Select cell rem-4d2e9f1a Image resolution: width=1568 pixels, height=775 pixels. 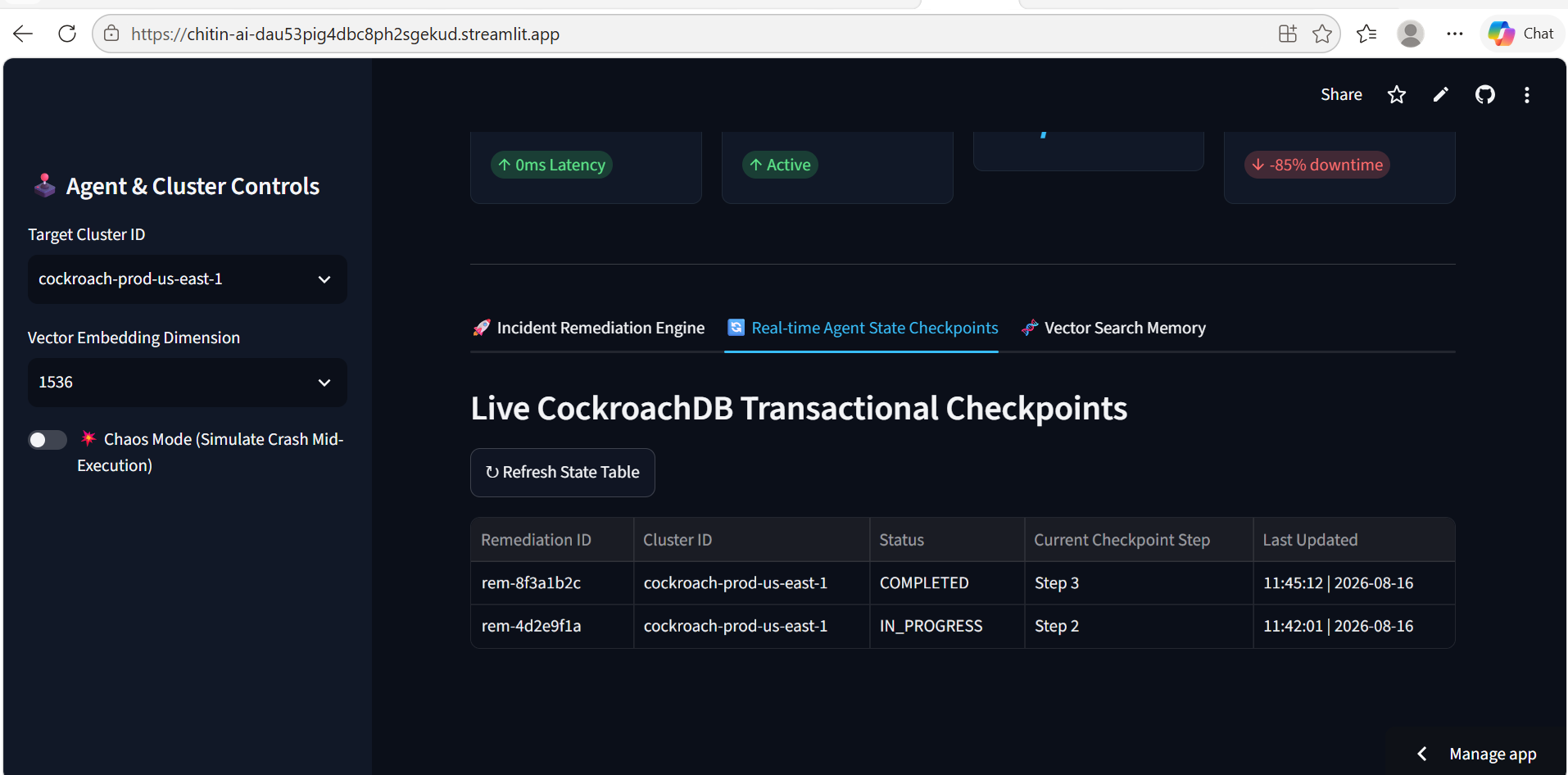(x=552, y=627)
